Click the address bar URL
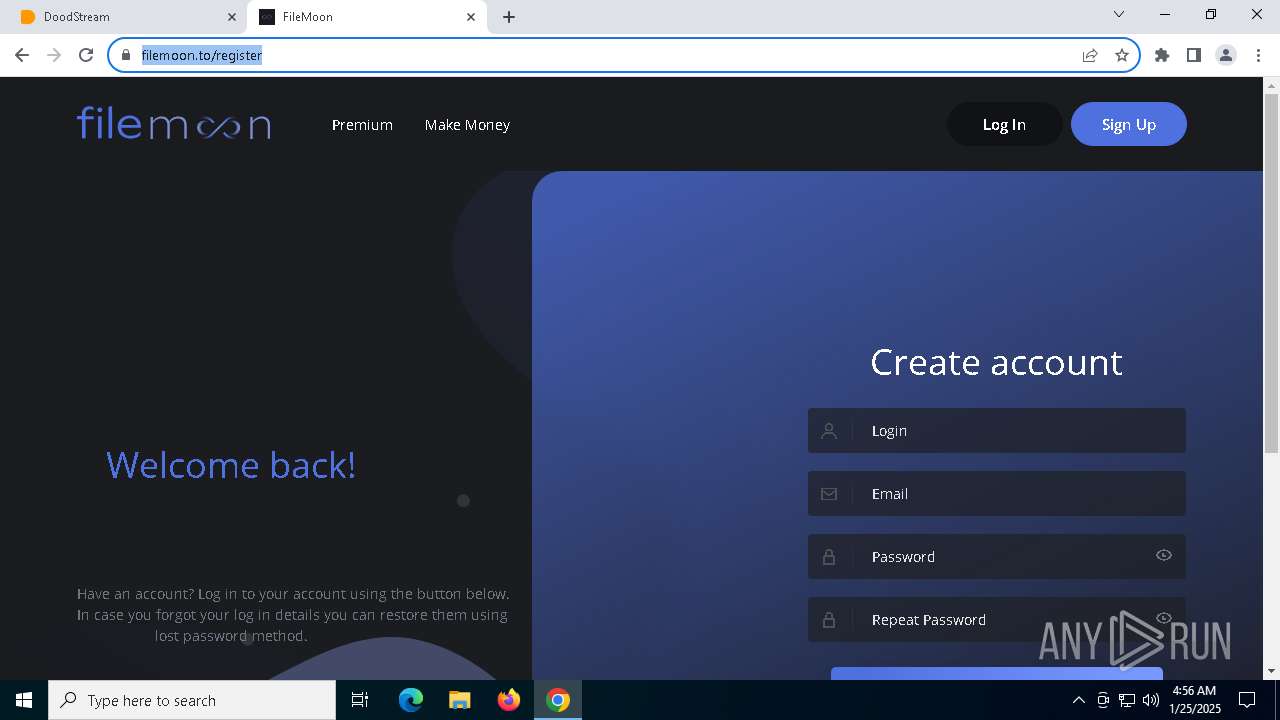This screenshot has width=1280, height=720. pos(202,55)
